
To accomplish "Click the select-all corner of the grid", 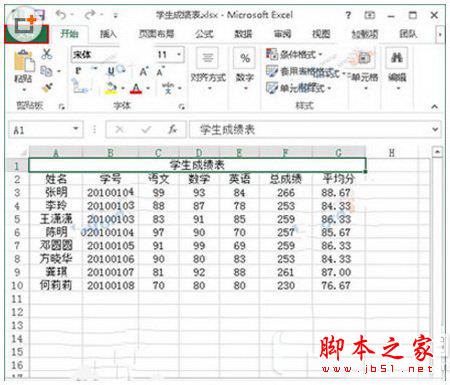I will (19, 153).
